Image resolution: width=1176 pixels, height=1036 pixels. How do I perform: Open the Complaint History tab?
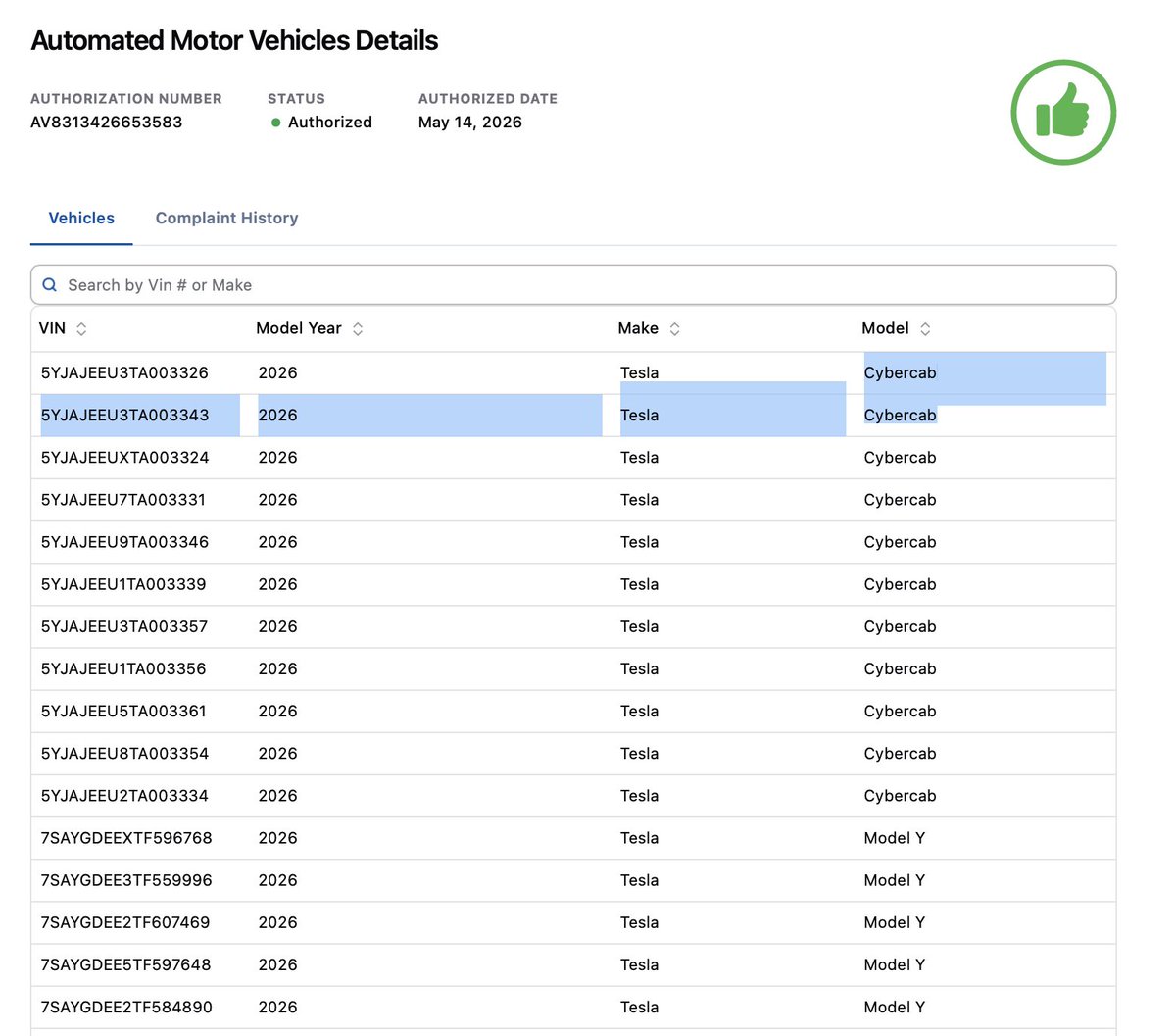coord(226,218)
